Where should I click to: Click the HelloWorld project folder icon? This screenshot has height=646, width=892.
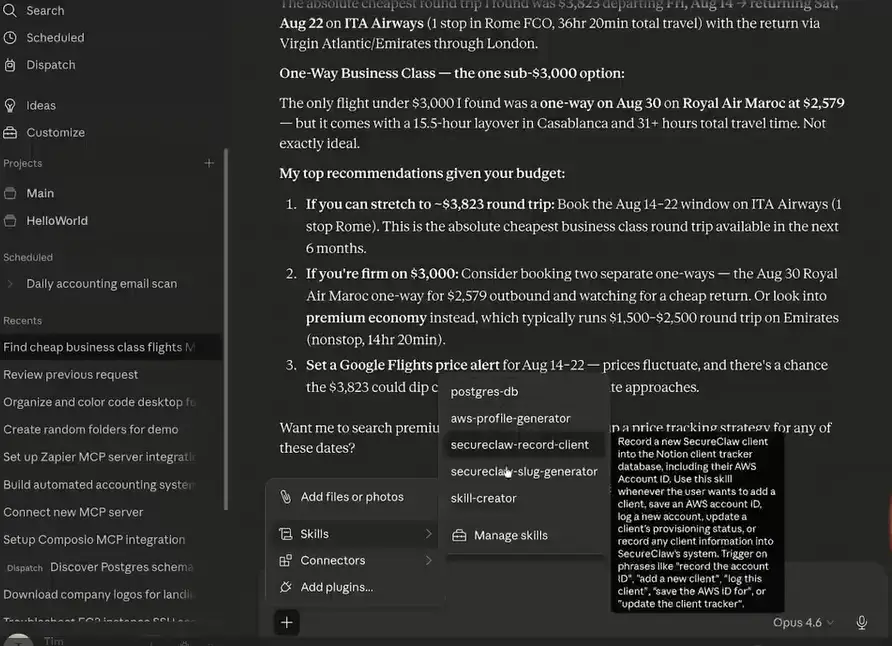pyautogui.click(x=10, y=221)
